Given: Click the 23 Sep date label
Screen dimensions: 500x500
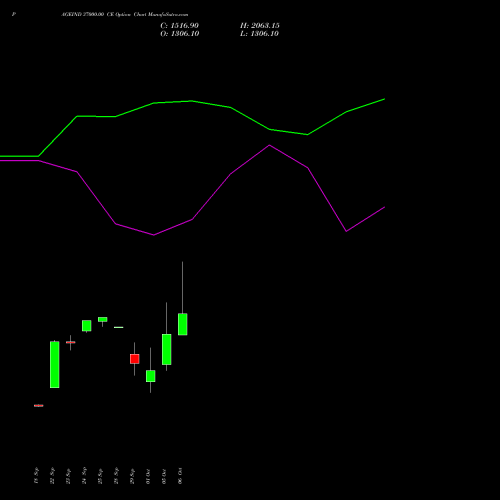Looking at the screenshot, I should pos(68,476).
